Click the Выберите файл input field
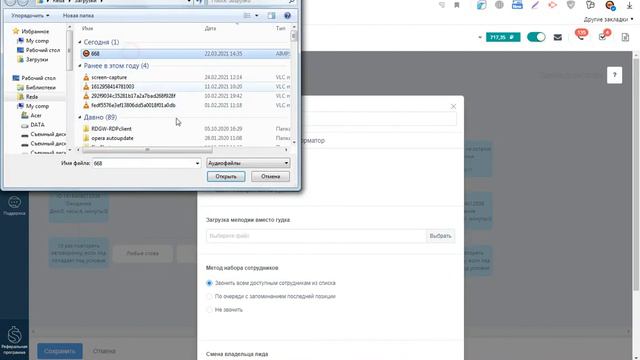640x360 pixels. 316,236
